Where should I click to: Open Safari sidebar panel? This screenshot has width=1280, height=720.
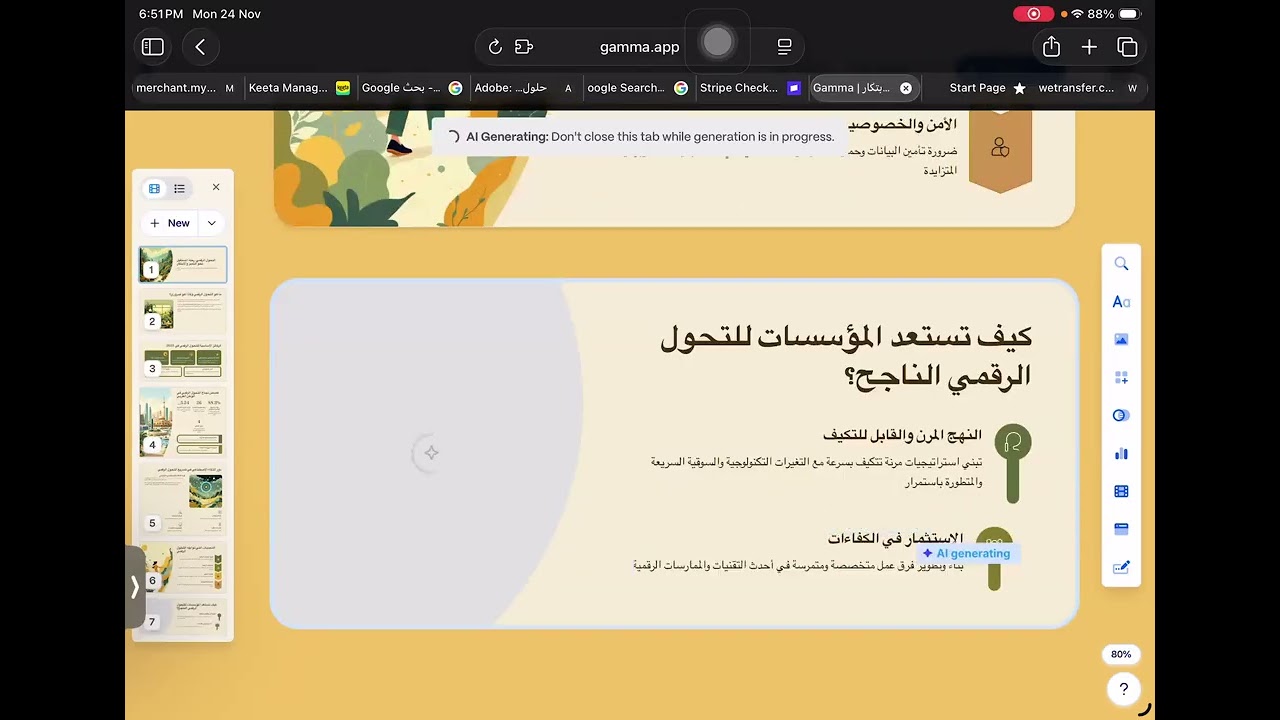153,47
